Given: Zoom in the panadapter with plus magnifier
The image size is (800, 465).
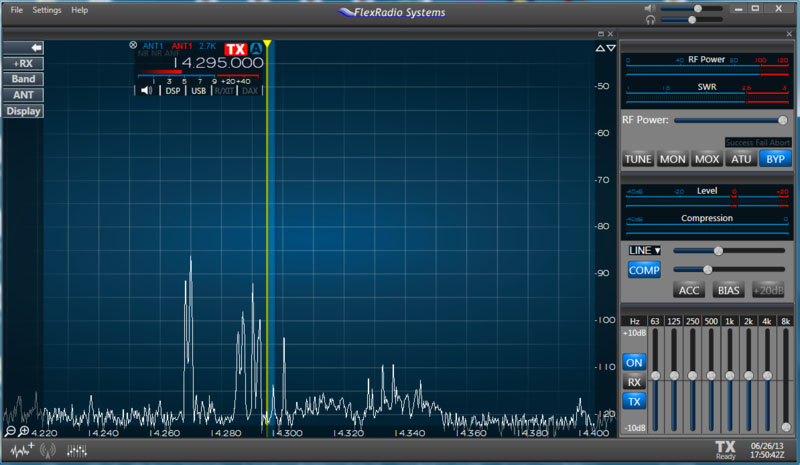Looking at the screenshot, I should coord(23,432).
